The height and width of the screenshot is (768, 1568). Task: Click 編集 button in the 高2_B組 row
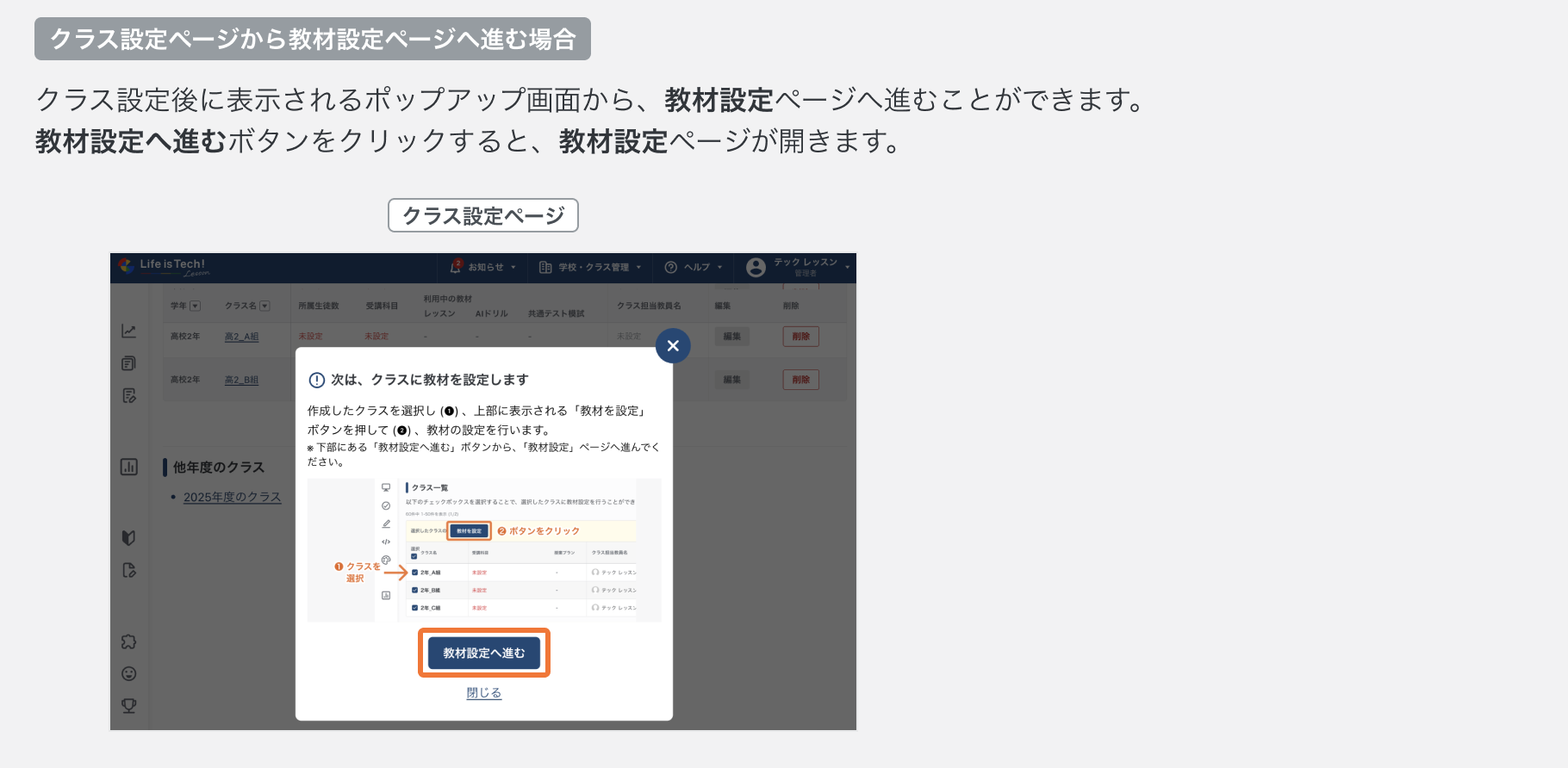click(x=732, y=380)
